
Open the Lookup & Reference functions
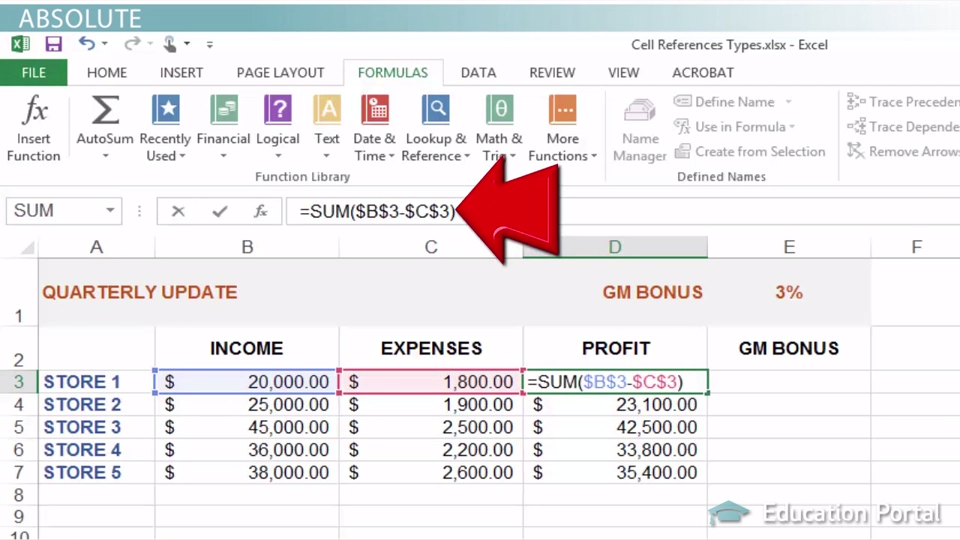point(435,127)
